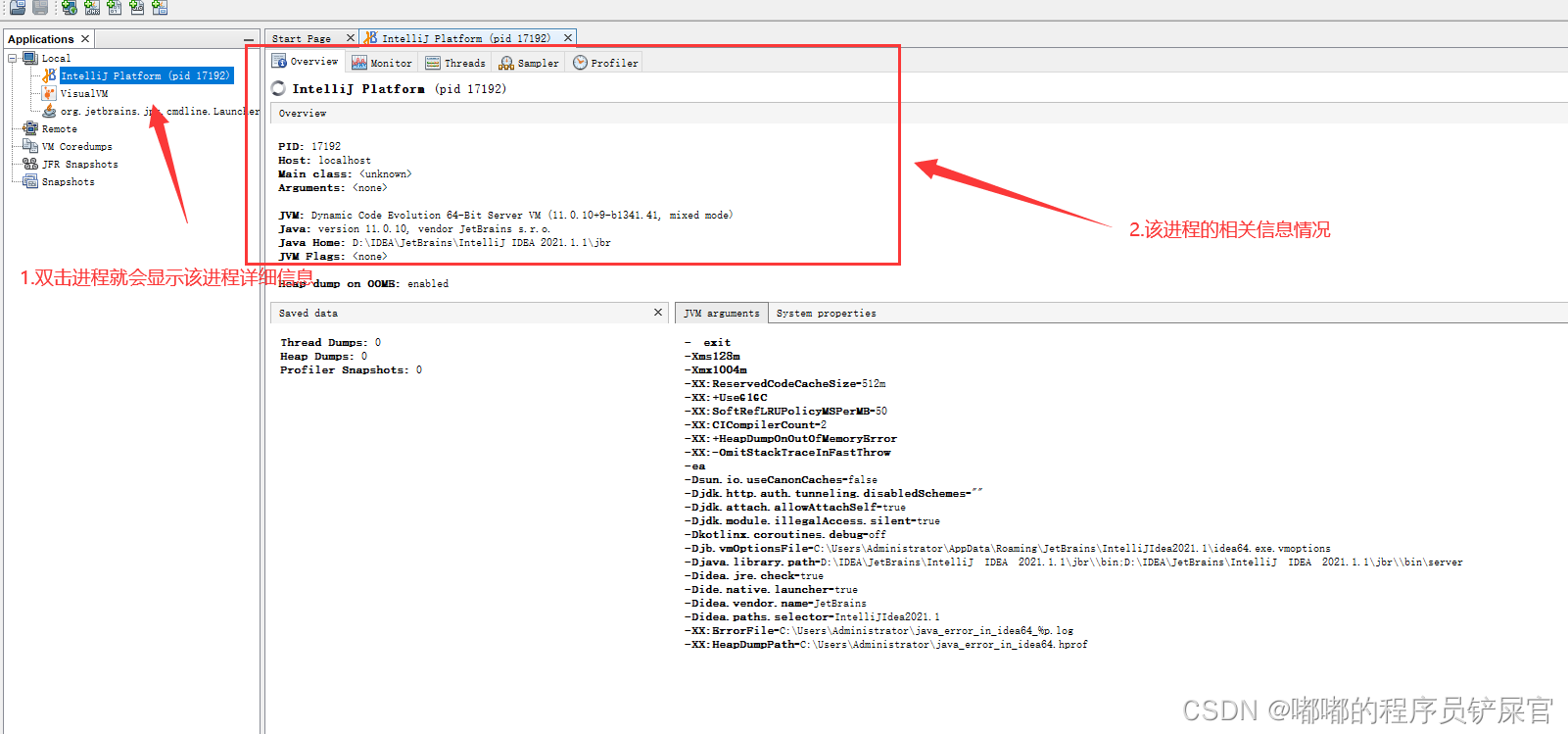The height and width of the screenshot is (734, 1568).
Task: Click the Local computer icon in tree
Action: [x=30, y=58]
